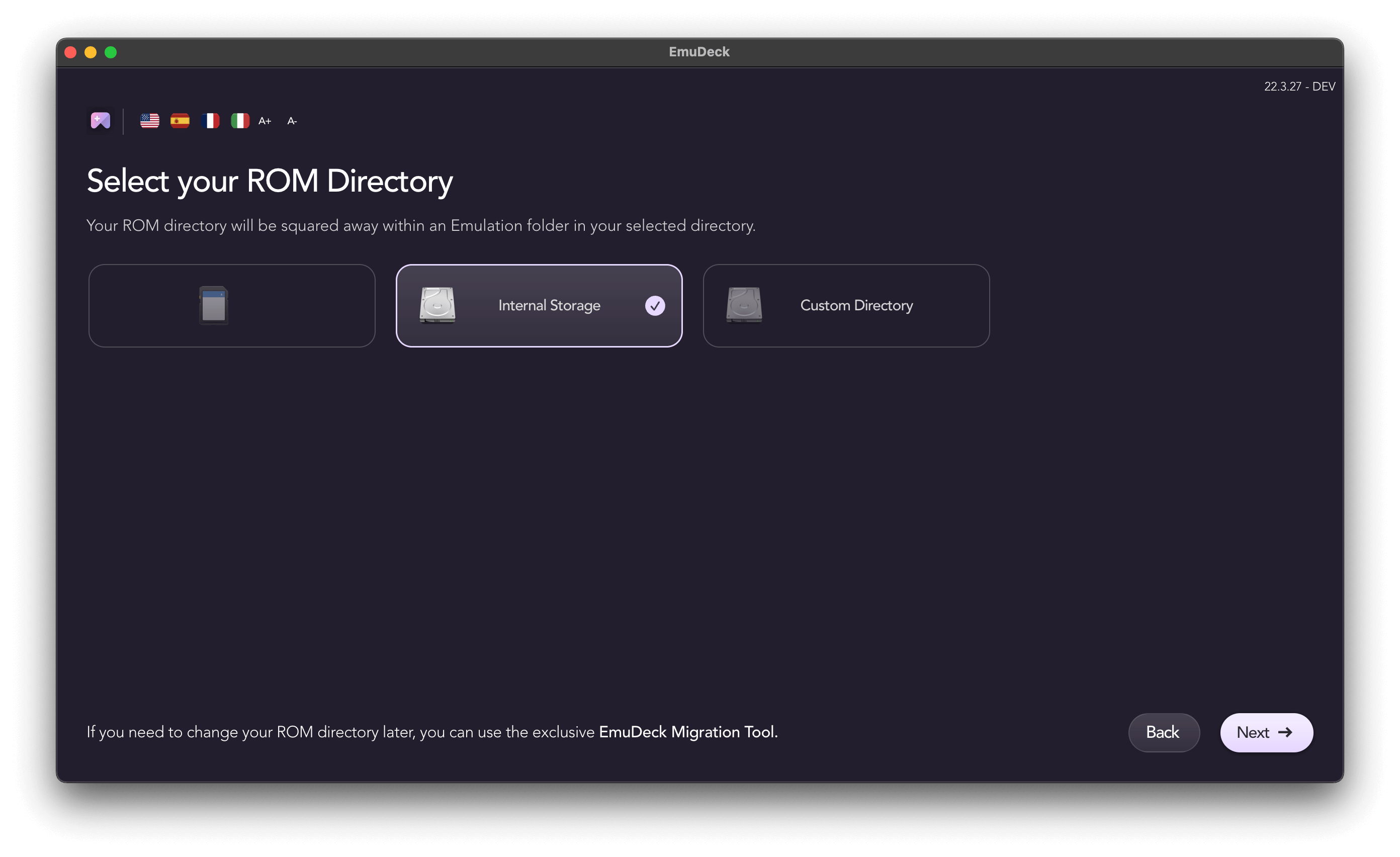Screen dimensions: 1400x857
Task: Expand the Custom Directory option
Action: pos(844,305)
